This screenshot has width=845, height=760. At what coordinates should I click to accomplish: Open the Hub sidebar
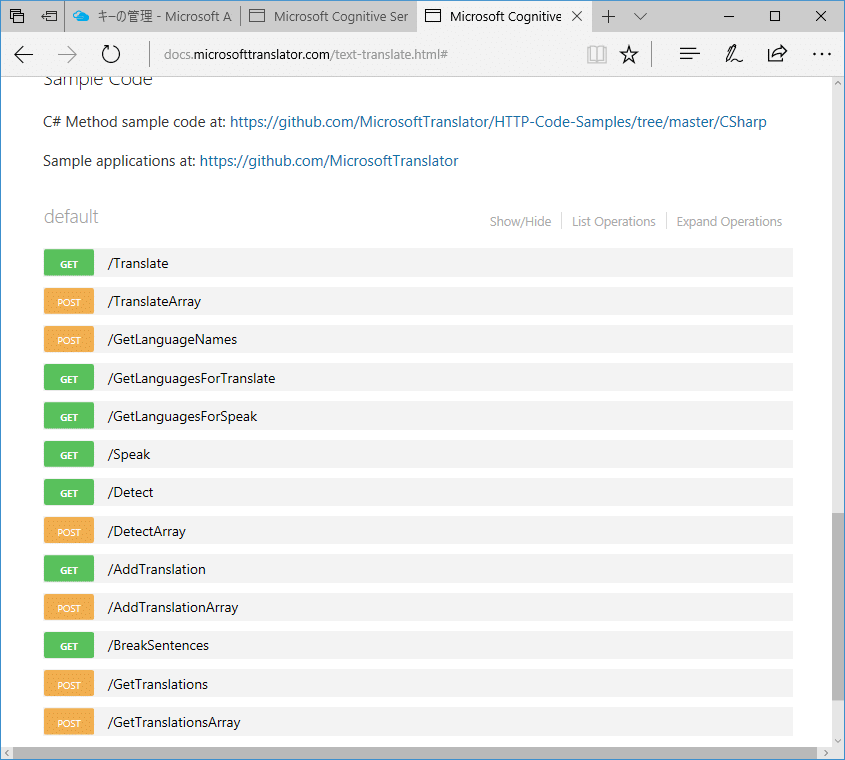pyautogui.click(x=689, y=54)
